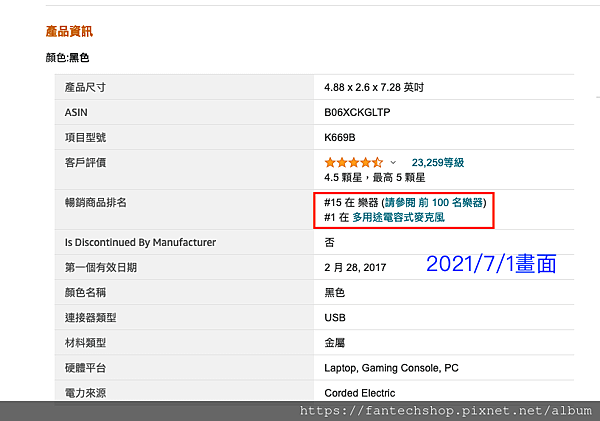Select the value Laptop, Gaming Console, PC
600x421 pixels.
click(x=391, y=368)
